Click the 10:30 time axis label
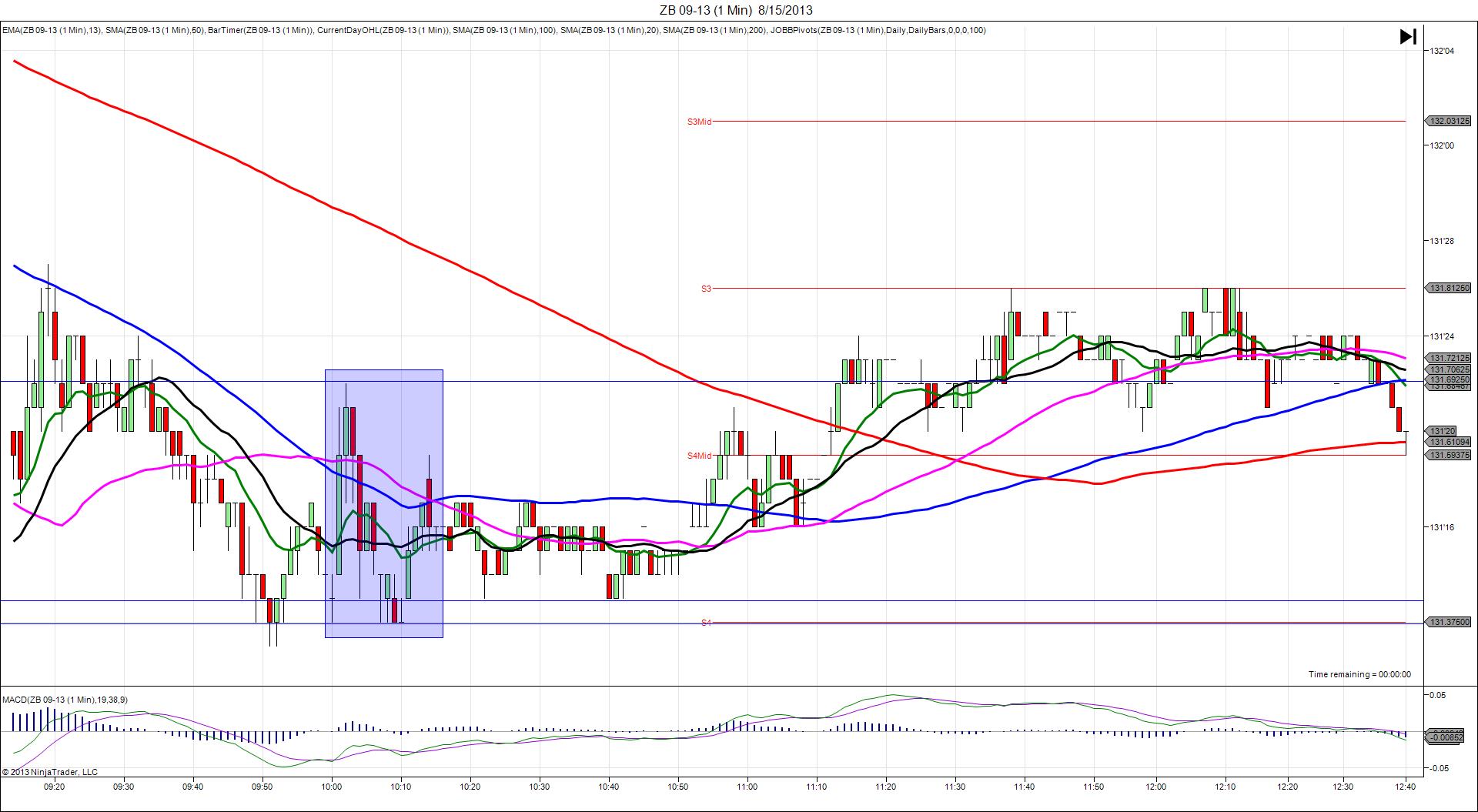Image resolution: width=1478 pixels, height=812 pixels. [x=540, y=787]
